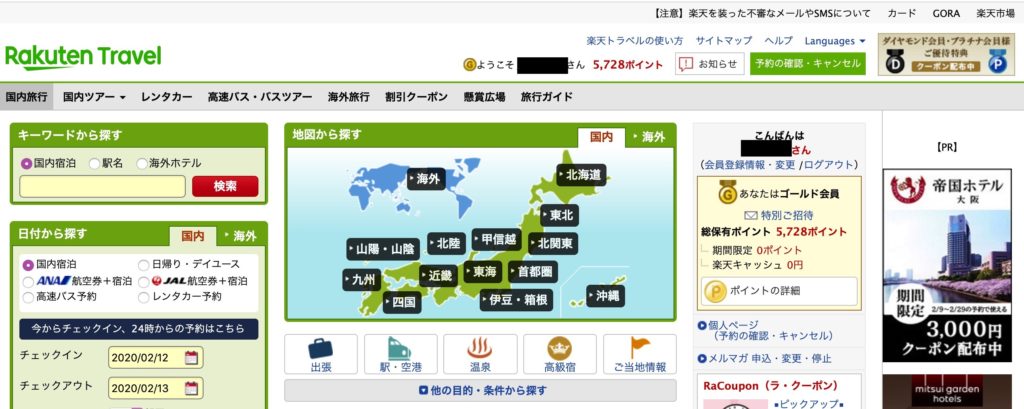This screenshot has height=409, width=1024.
Task: Click 予約の確認・キャンセル green button
Action: click(x=808, y=64)
